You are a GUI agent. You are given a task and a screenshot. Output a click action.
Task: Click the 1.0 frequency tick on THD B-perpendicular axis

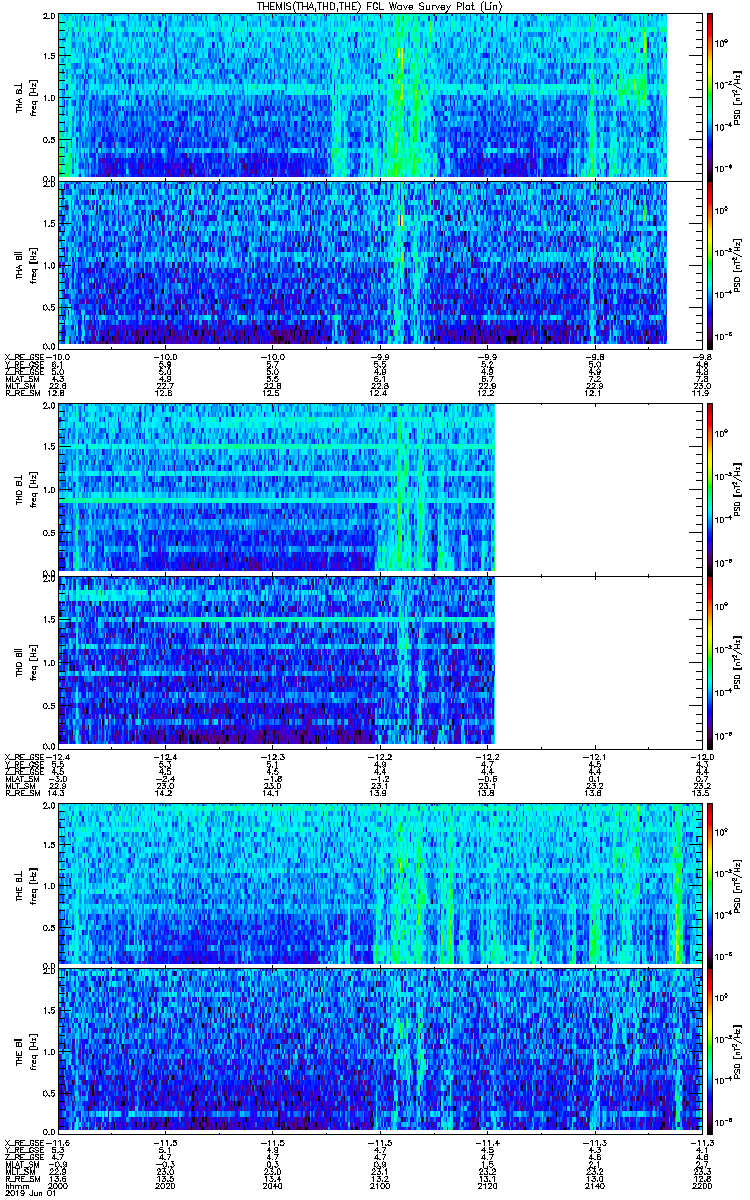[x=50, y=489]
